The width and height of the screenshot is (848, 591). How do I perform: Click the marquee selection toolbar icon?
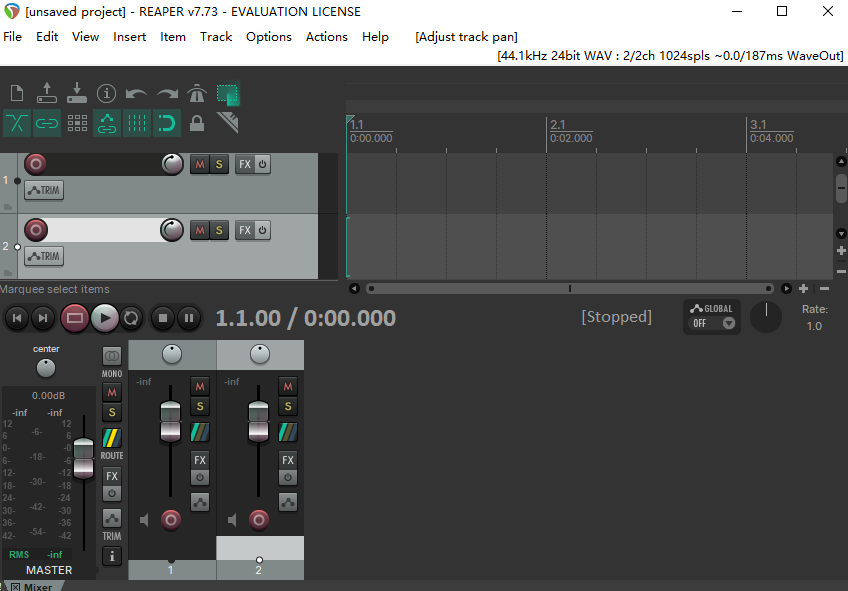pyautogui.click(x=228, y=94)
